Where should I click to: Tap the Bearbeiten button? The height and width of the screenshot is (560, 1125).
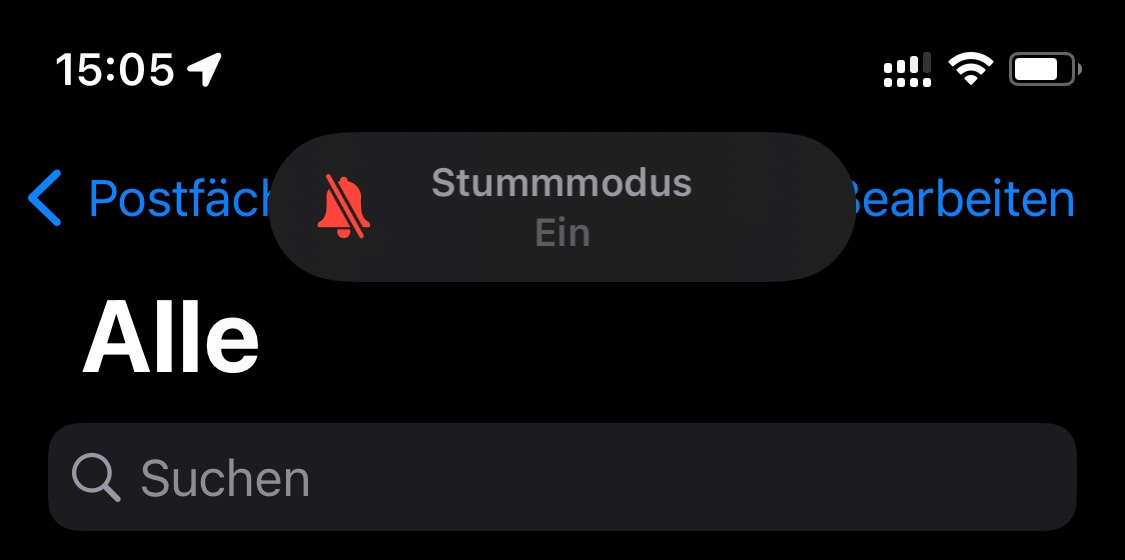[961, 198]
